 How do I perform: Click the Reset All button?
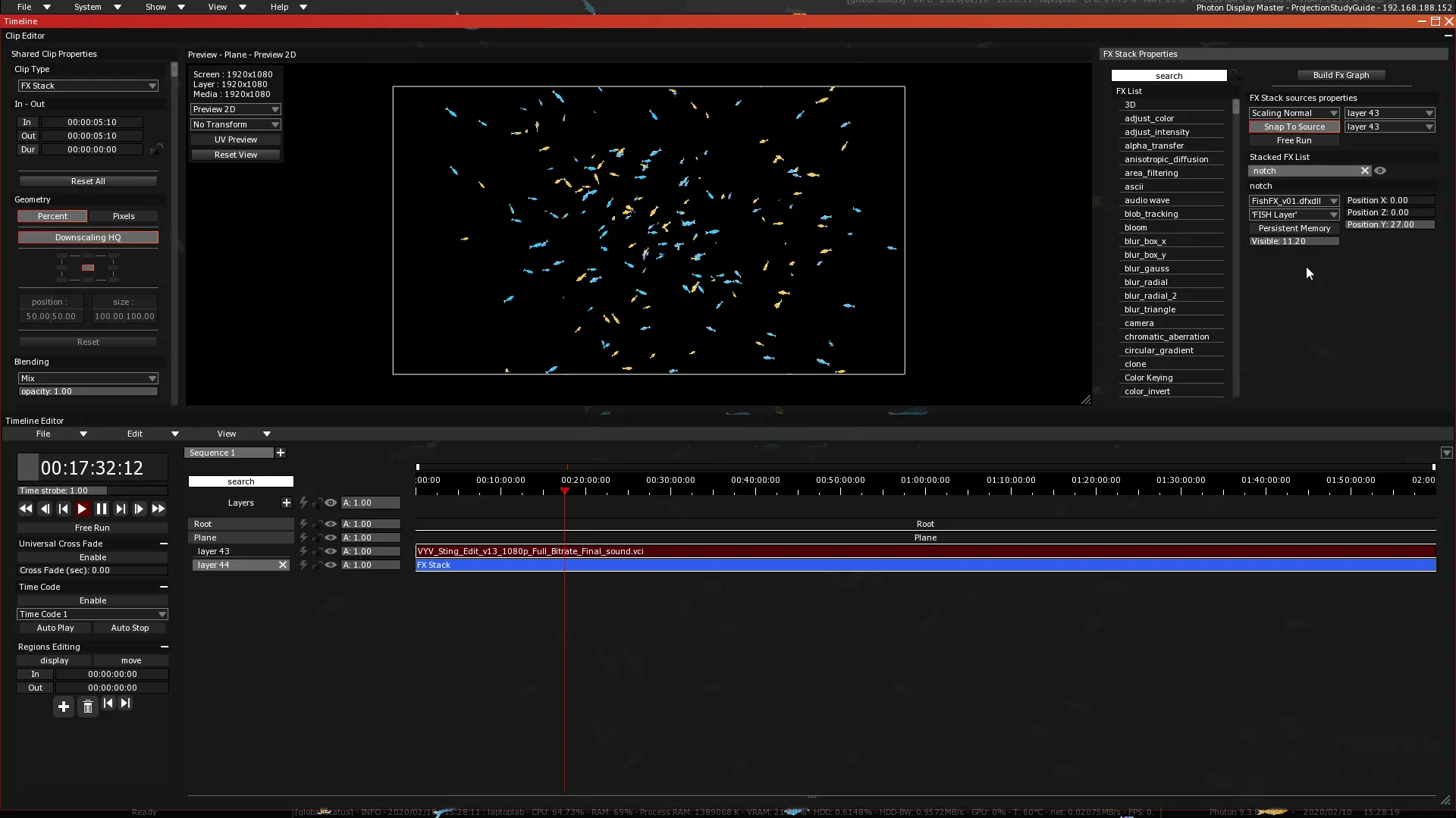[88, 181]
